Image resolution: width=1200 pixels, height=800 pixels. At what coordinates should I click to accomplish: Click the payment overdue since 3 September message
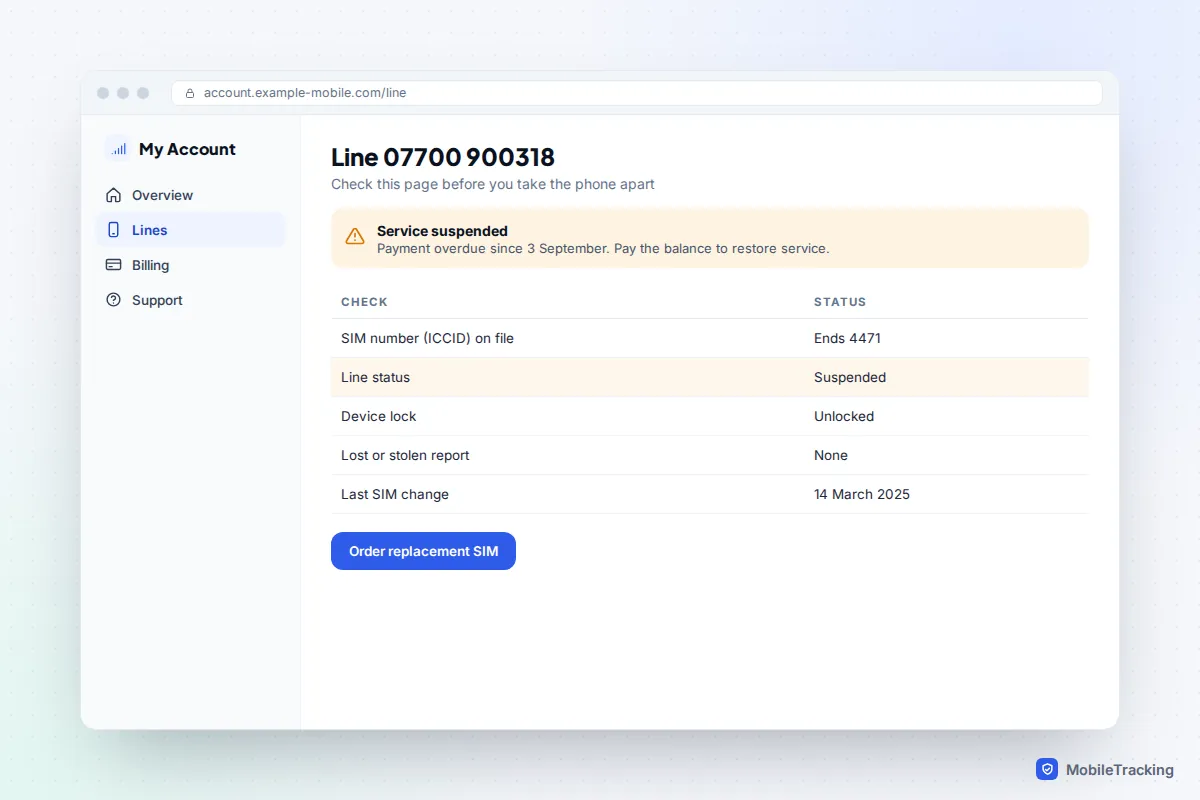[603, 248]
